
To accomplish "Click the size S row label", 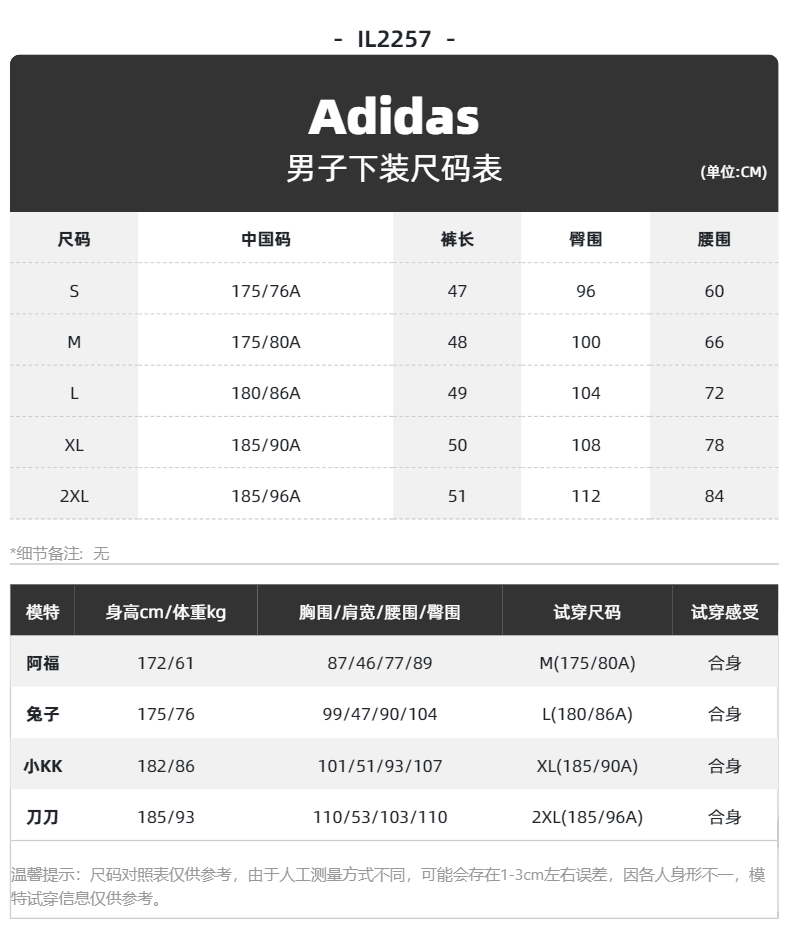I will pos(74,291).
